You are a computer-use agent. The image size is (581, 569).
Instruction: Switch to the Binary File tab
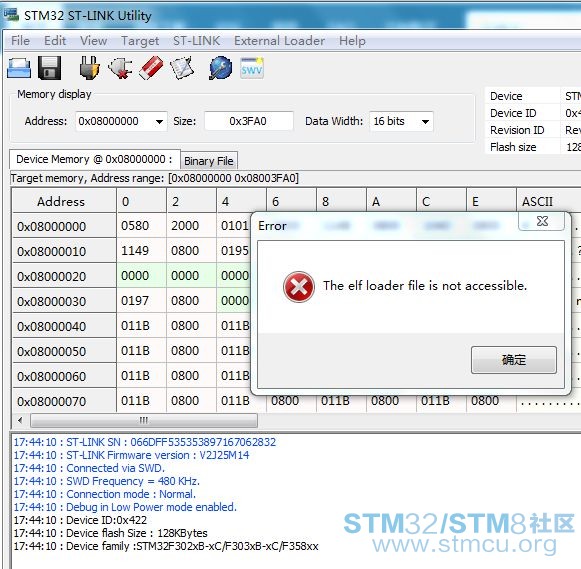click(x=209, y=161)
